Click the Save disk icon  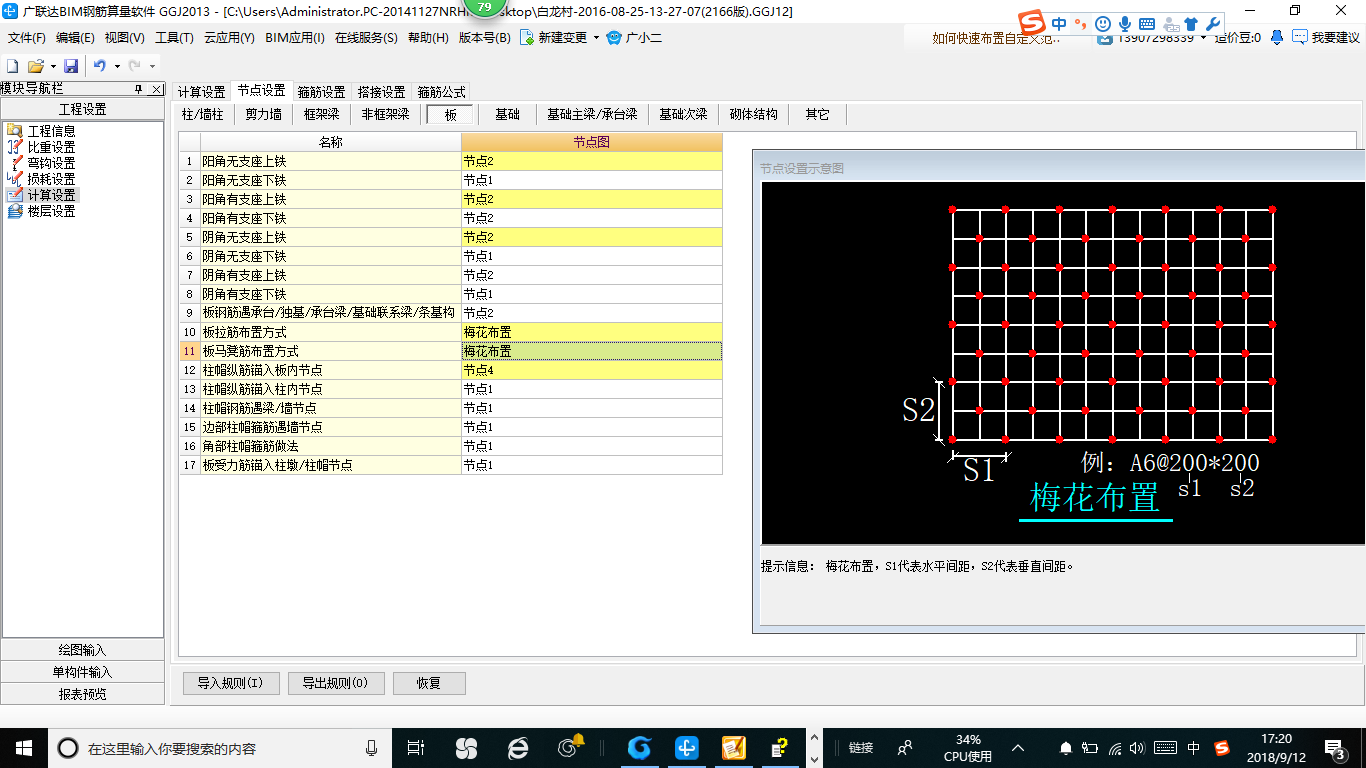point(71,66)
